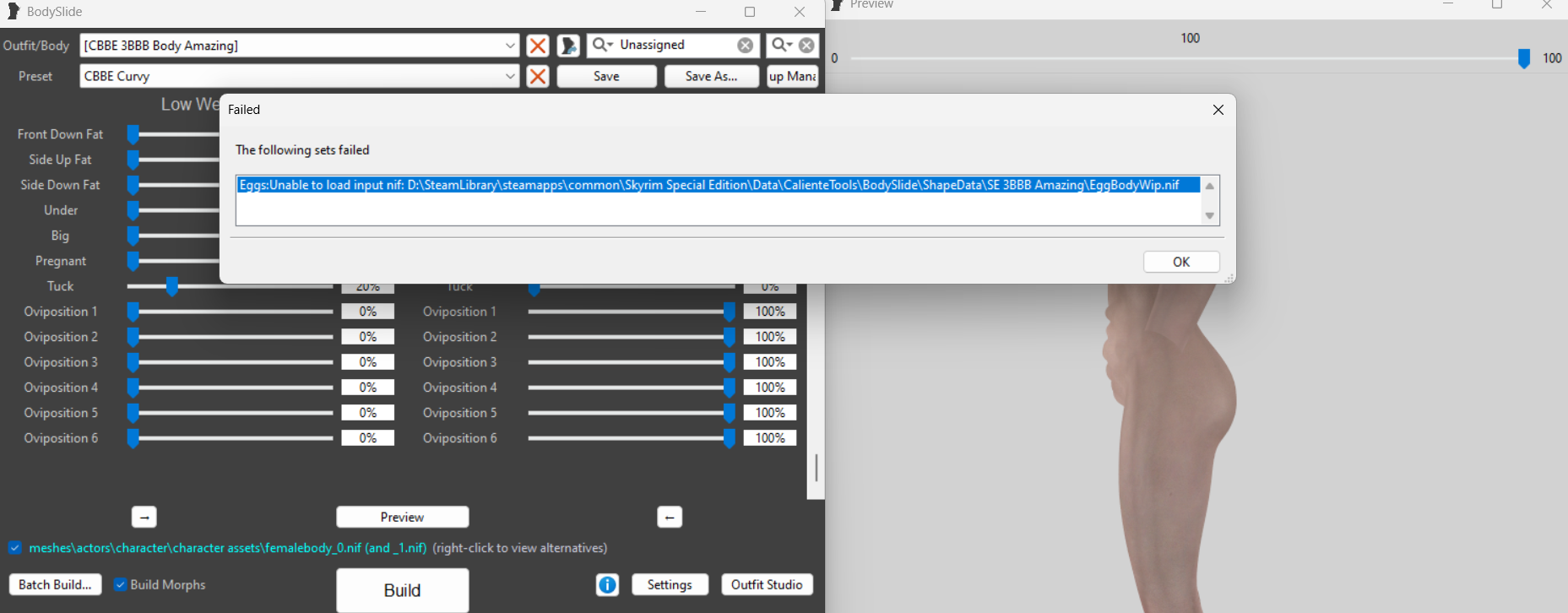
Task: Click the Preview button
Action: click(402, 517)
